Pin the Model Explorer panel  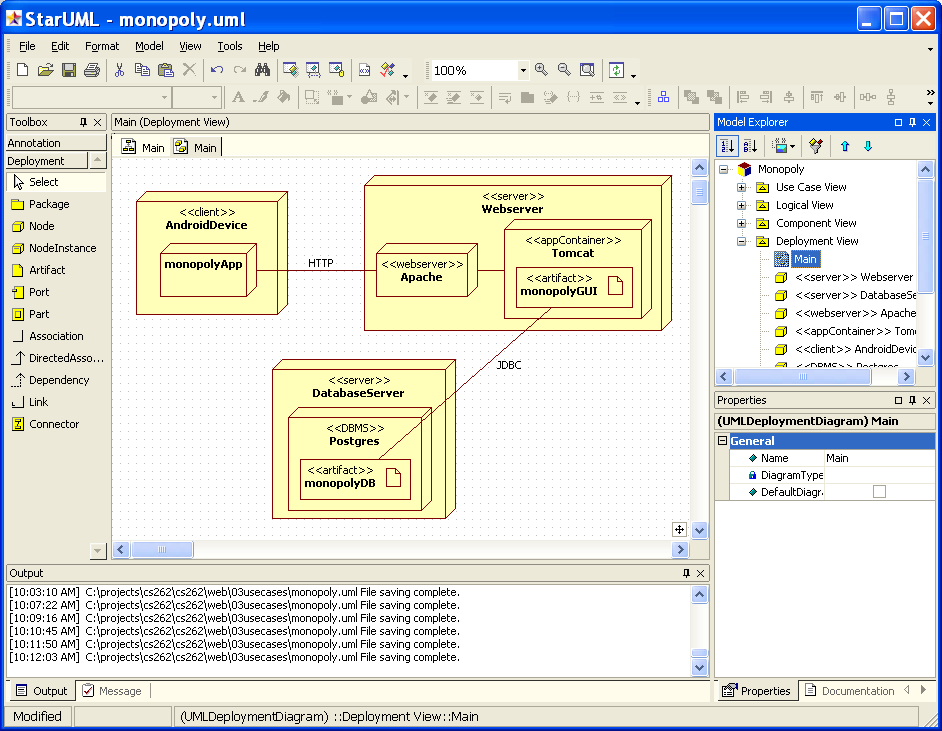912,122
